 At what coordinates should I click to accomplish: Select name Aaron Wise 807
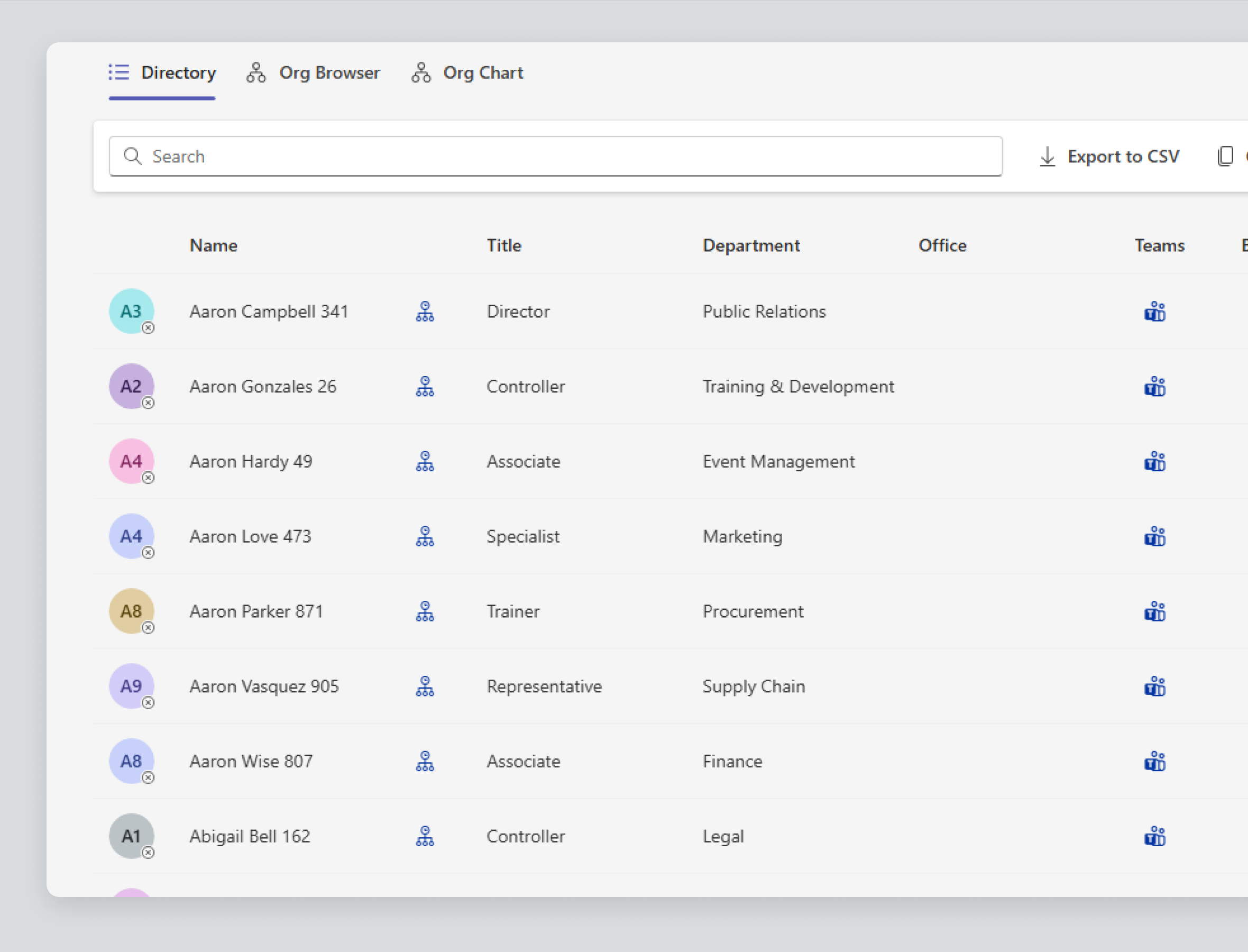[251, 761]
